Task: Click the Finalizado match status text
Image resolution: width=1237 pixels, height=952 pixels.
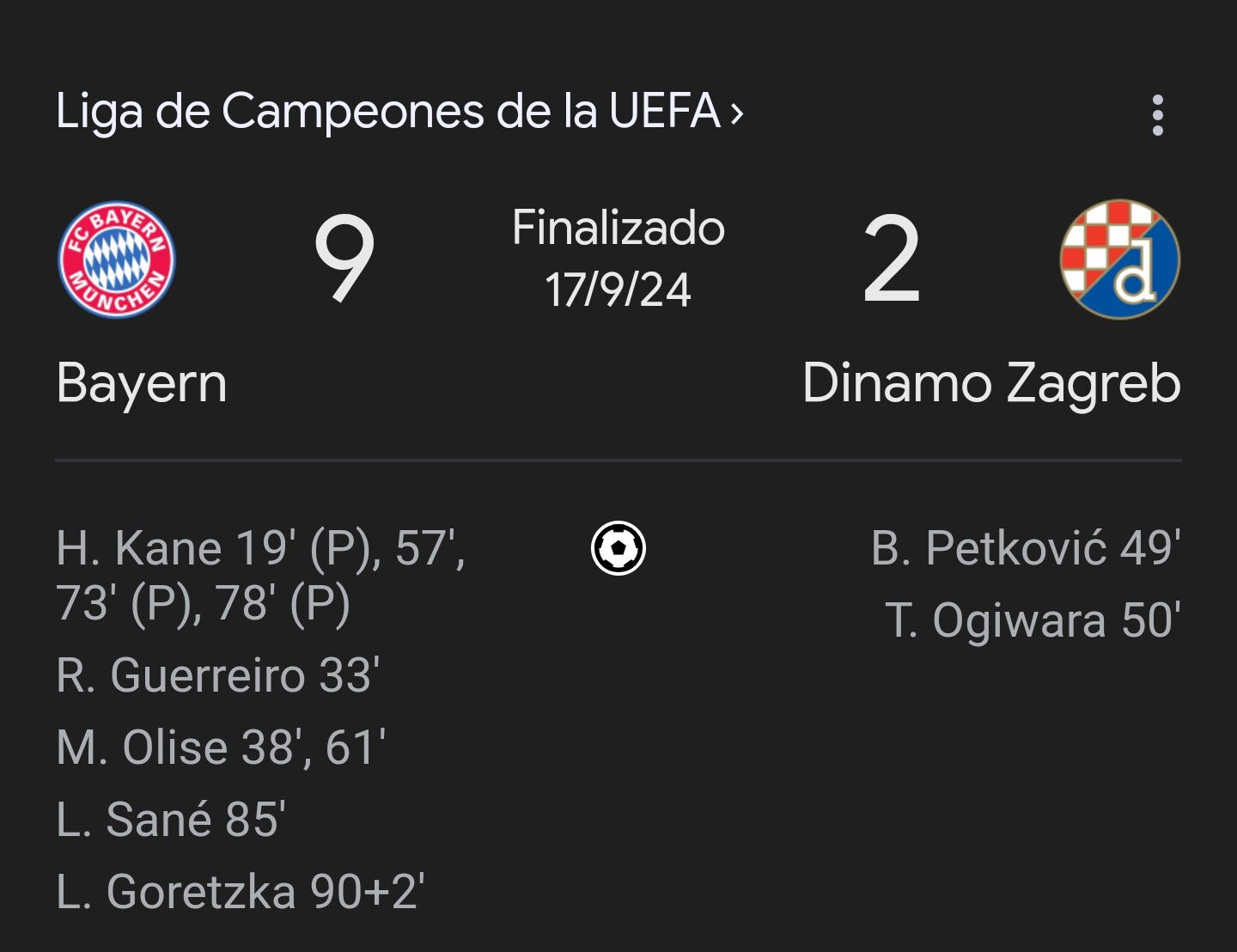Action: coord(618,229)
